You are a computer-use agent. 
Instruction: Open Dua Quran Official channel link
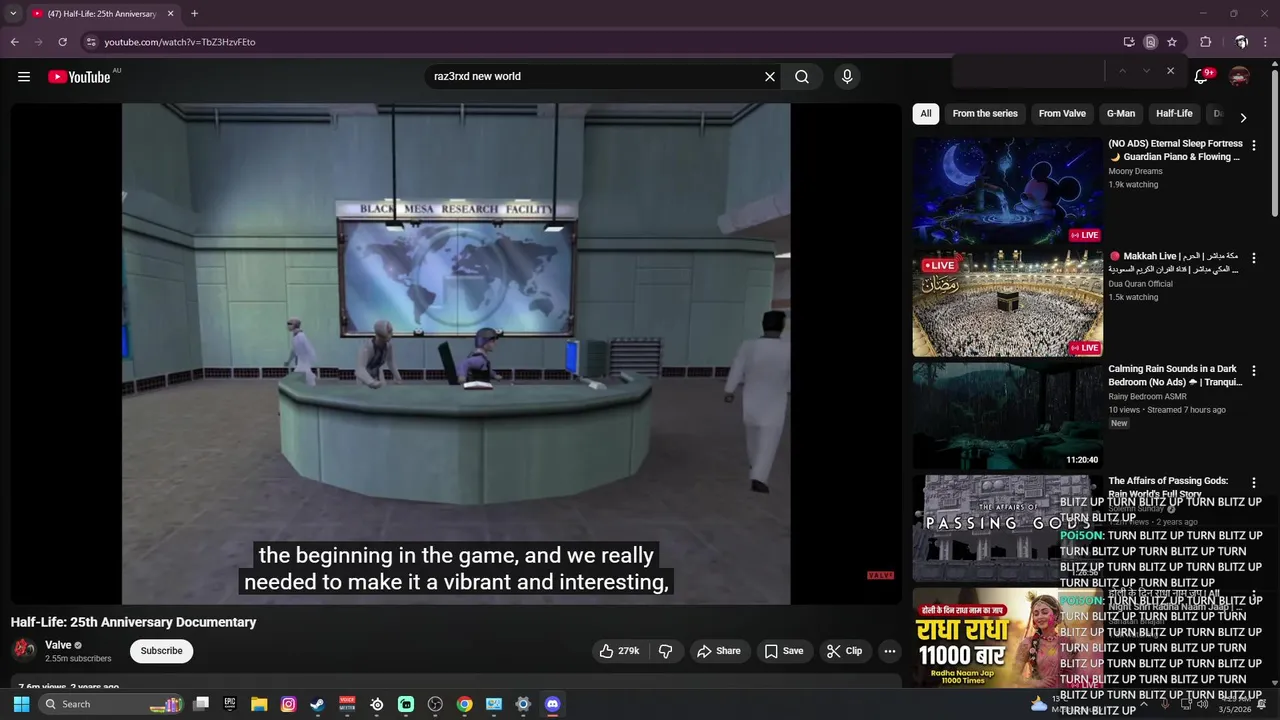click(x=1140, y=284)
